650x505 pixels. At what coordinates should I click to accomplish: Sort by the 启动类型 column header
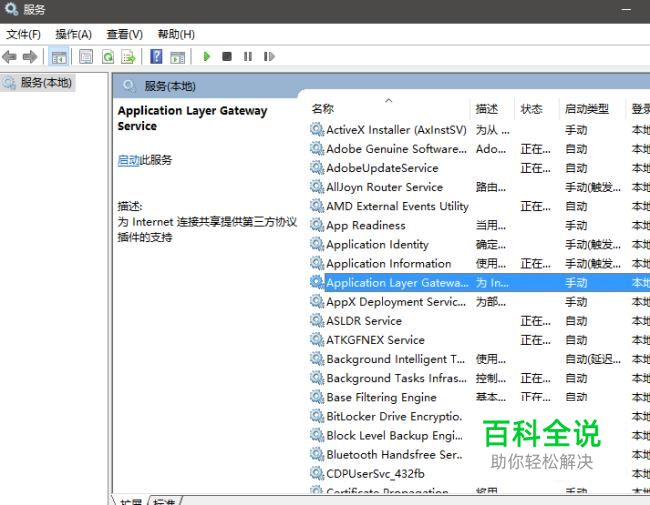[587, 109]
